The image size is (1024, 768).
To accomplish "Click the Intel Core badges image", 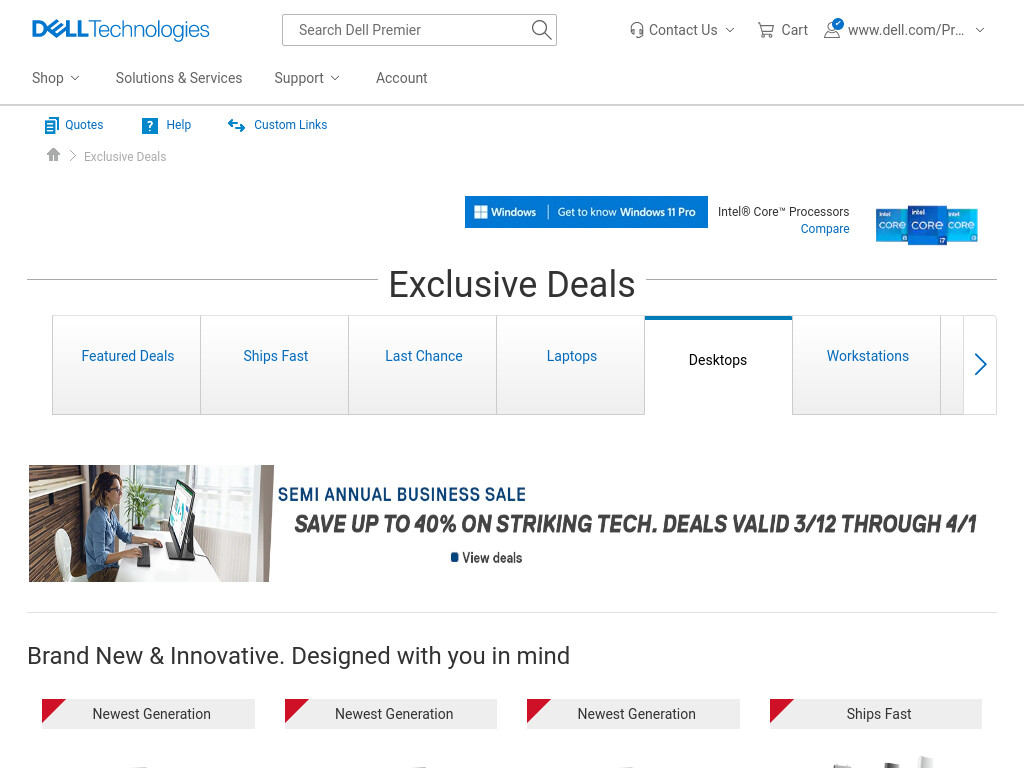I will 926,225.
